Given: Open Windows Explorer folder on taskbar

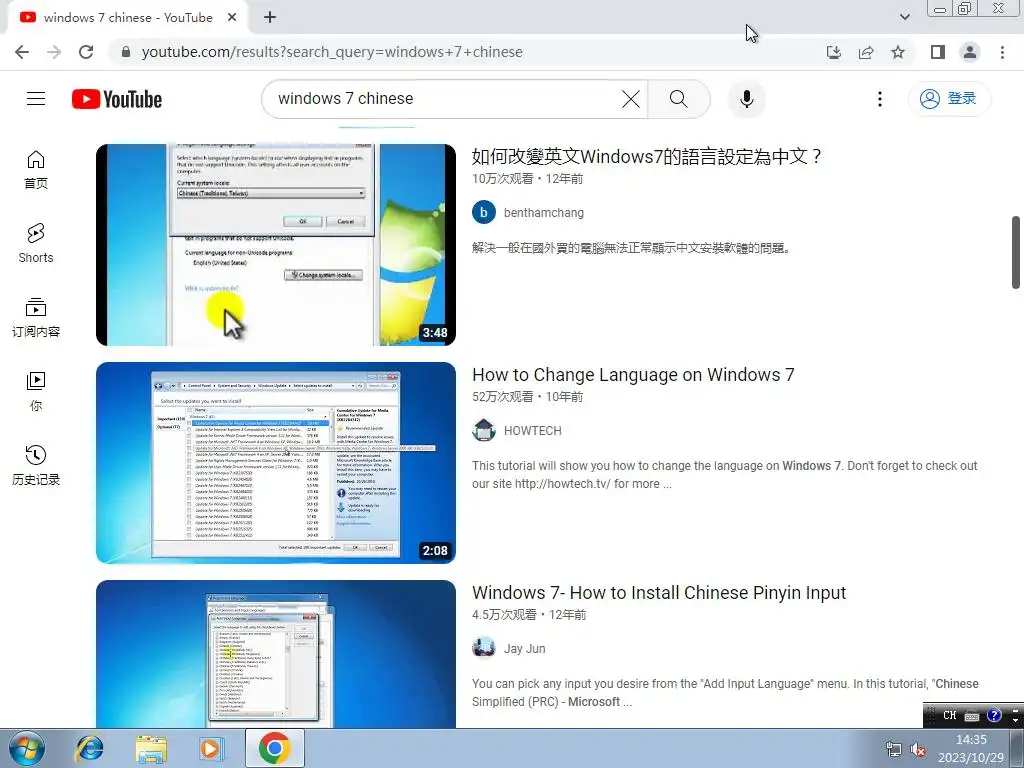Looking at the screenshot, I should (151, 748).
